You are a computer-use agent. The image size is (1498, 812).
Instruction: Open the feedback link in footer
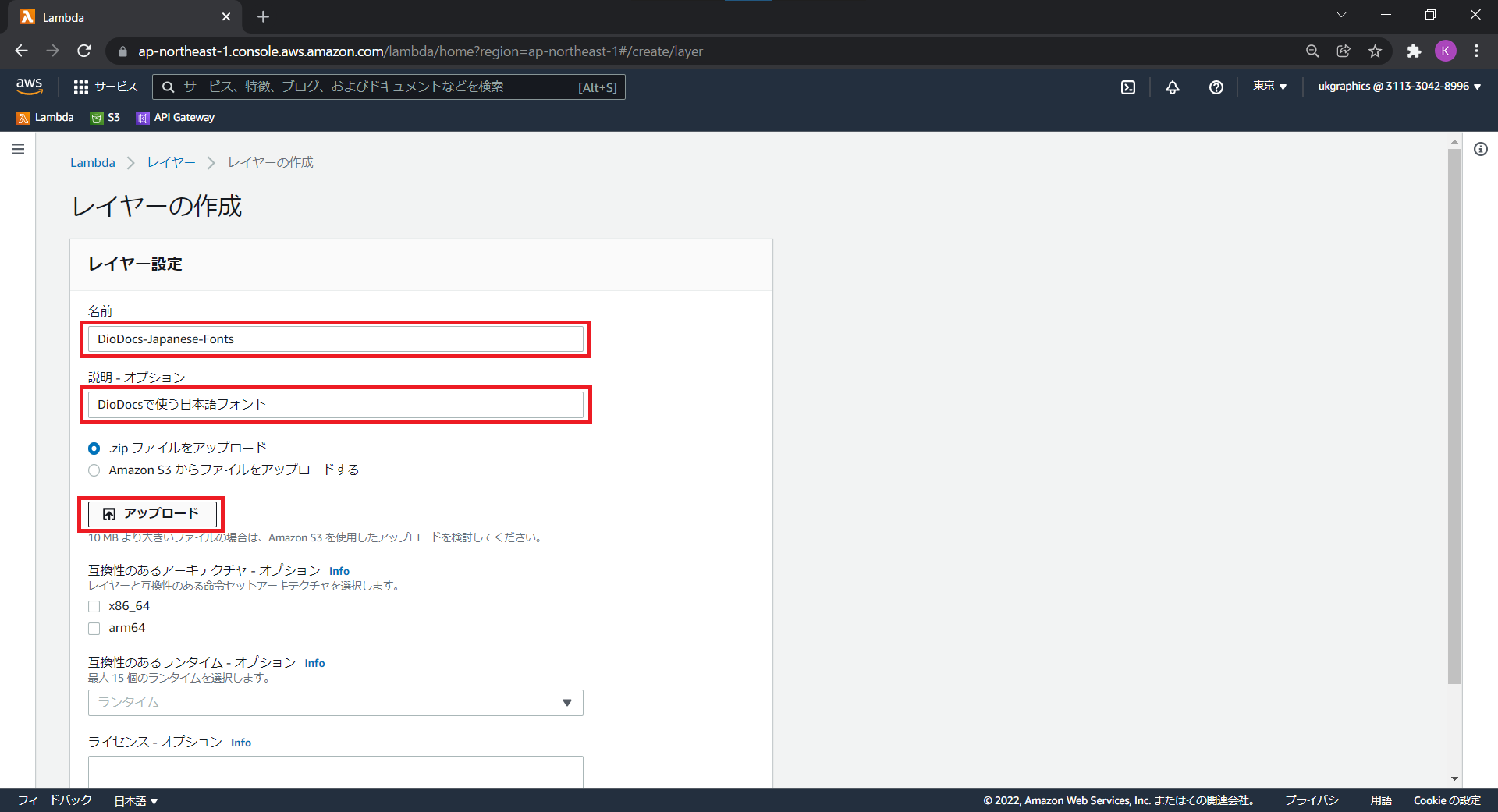pyautogui.click(x=55, y=801)
